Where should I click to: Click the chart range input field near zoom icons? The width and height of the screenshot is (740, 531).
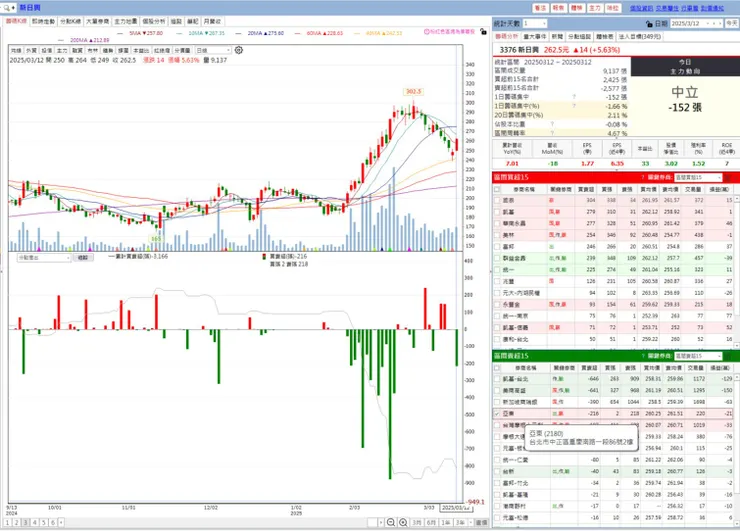372,523
